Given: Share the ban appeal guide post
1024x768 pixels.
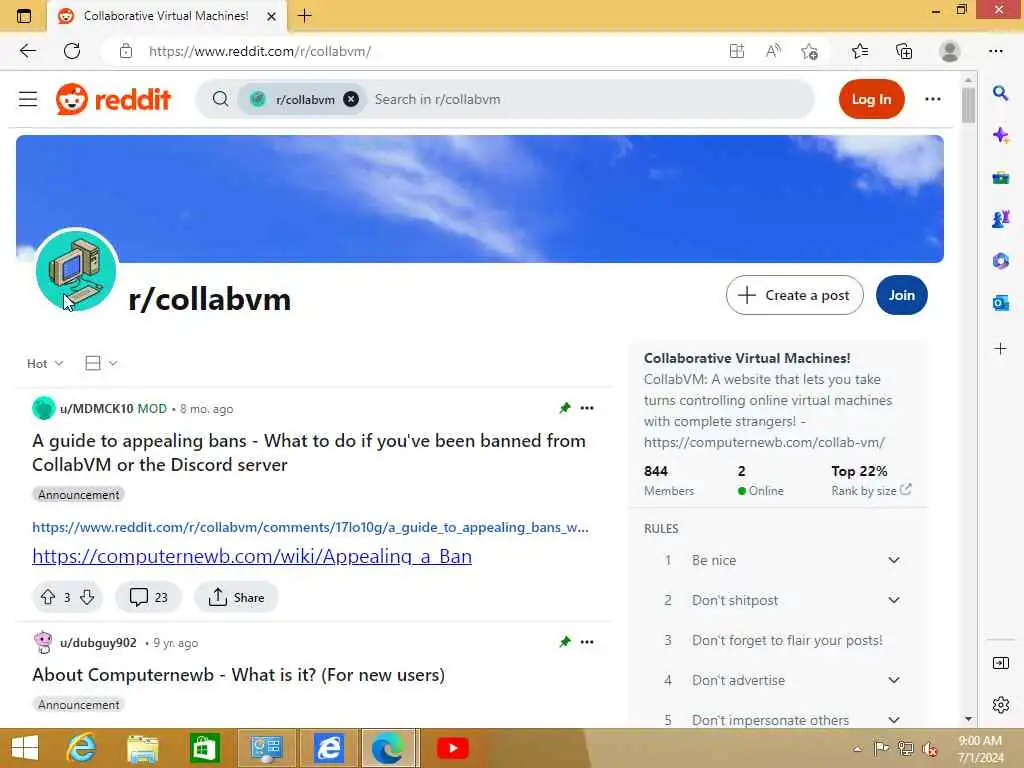Looking at the screenshot, I should tap(236, 597).
